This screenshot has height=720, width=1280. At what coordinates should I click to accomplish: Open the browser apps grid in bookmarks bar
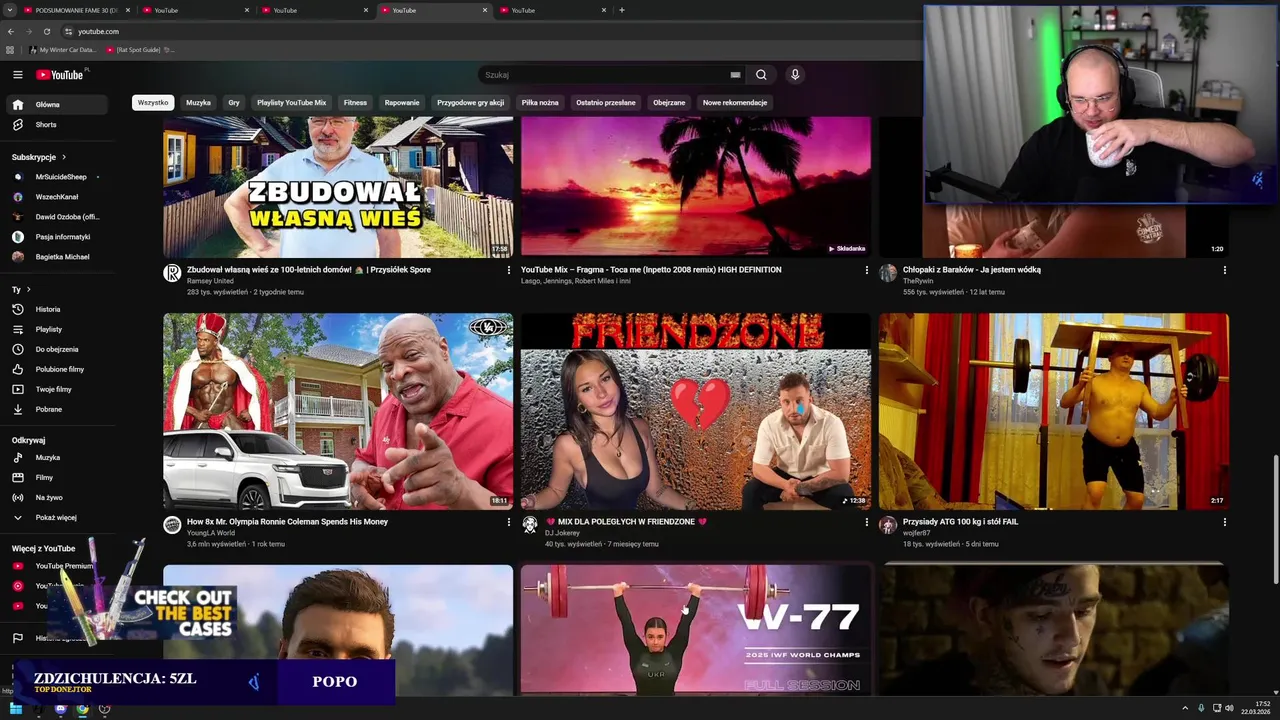tap(10, 49)
